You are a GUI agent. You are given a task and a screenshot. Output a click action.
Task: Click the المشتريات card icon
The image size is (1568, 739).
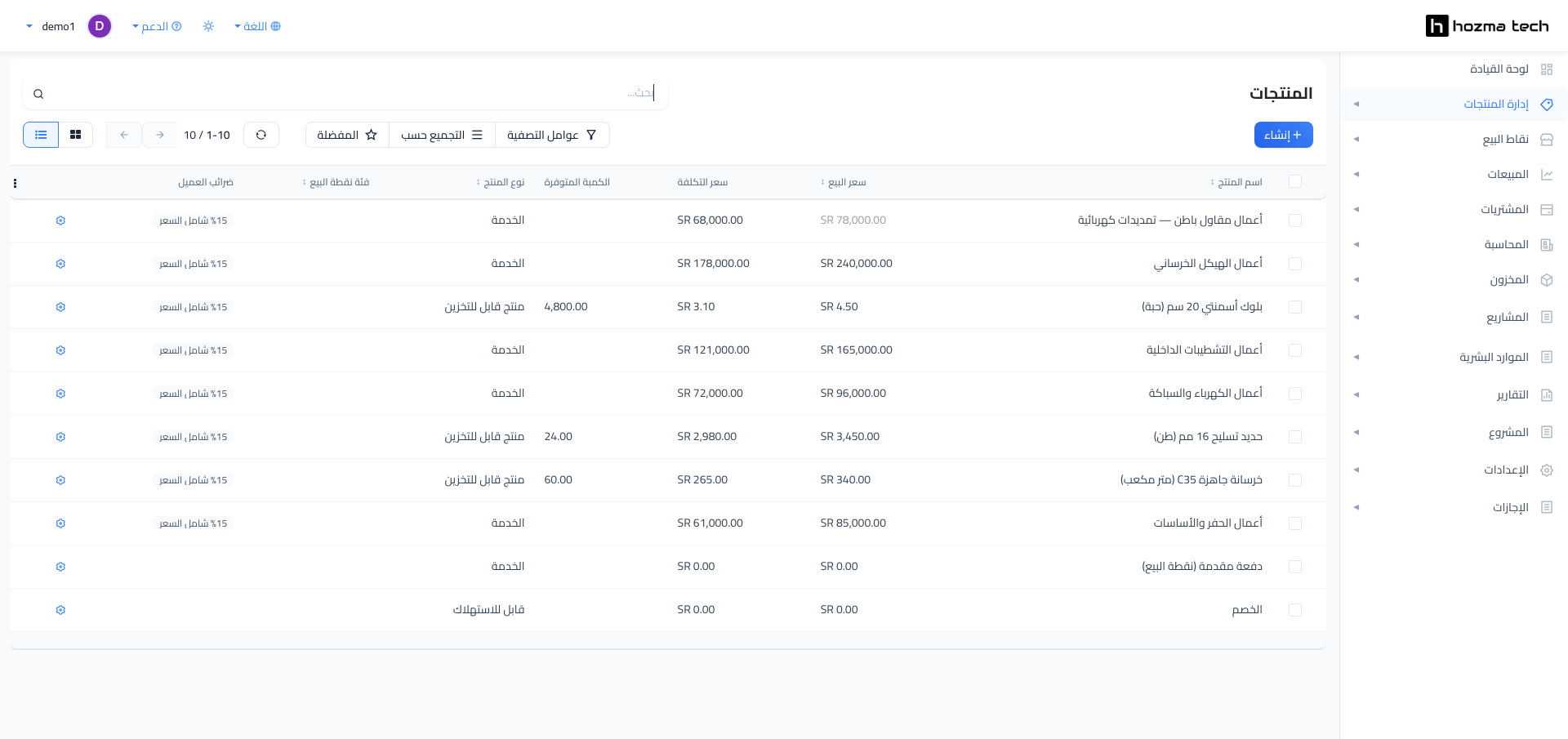(1546, 210)
